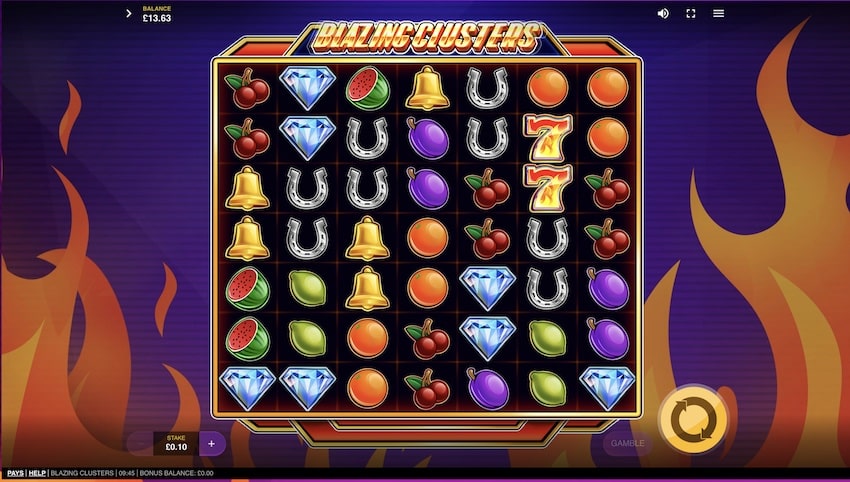Open the hamburger menu

(x=718, y=14)
